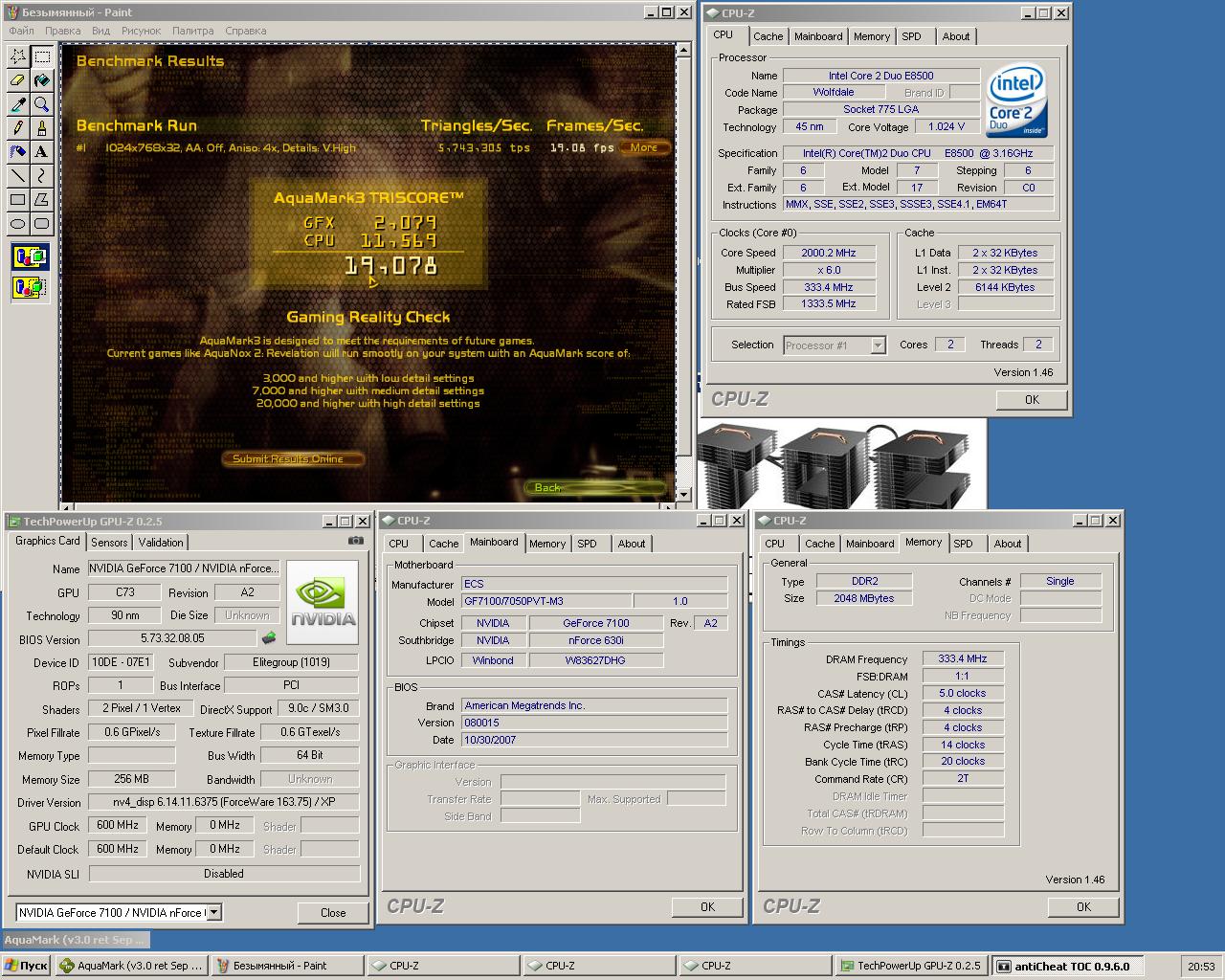This screenshot has height=980, width=1225.
Task: Open the Файл menu in Paint
Action: pyautogui.click(x=21, y=31)
